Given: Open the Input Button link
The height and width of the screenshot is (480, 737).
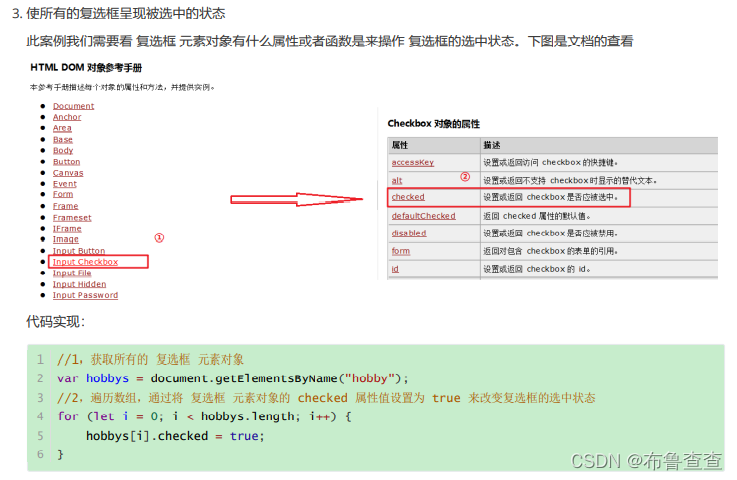Looking at the screenshot, I should coord(79,251).
